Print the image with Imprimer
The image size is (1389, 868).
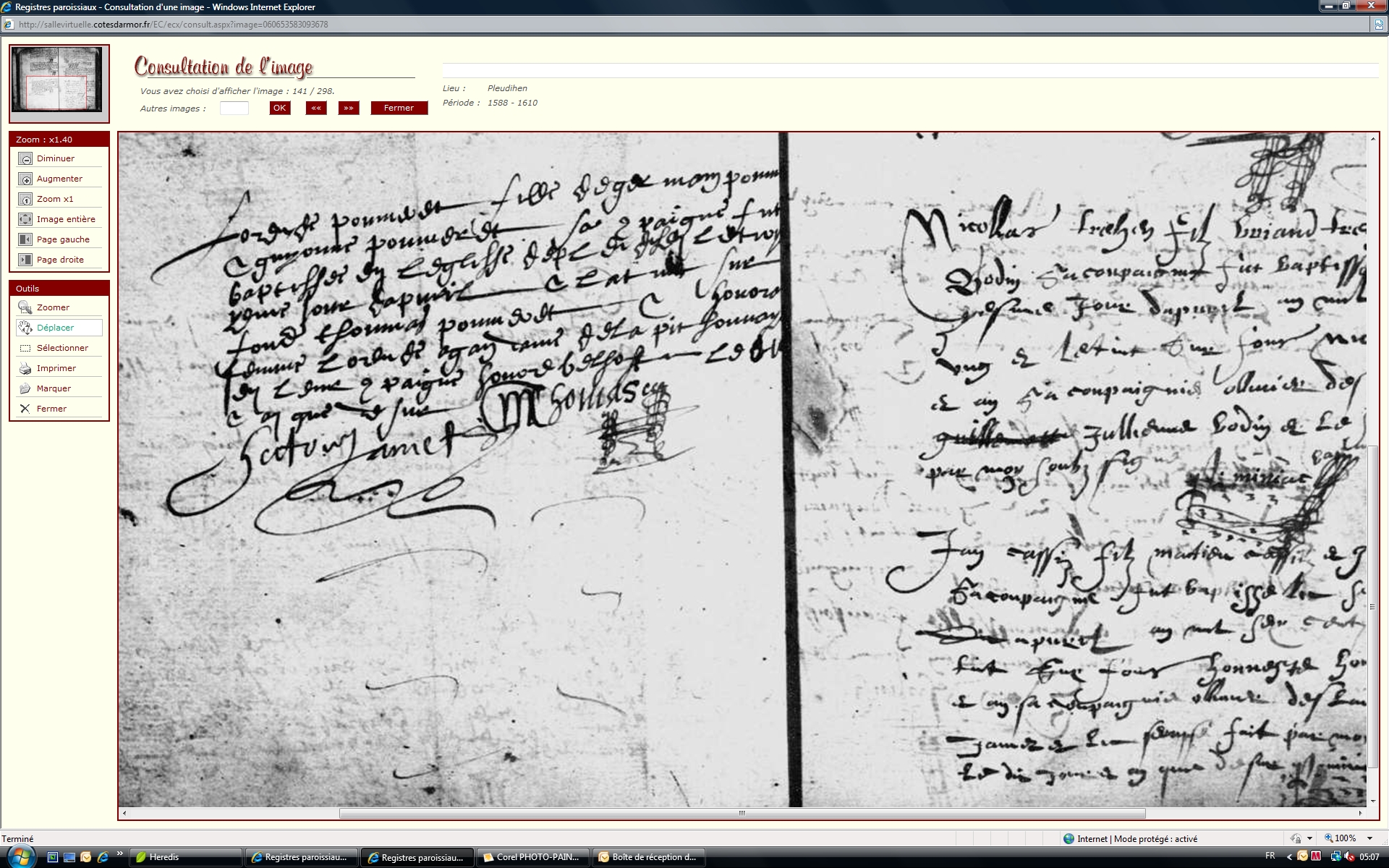tap(56, 368)
